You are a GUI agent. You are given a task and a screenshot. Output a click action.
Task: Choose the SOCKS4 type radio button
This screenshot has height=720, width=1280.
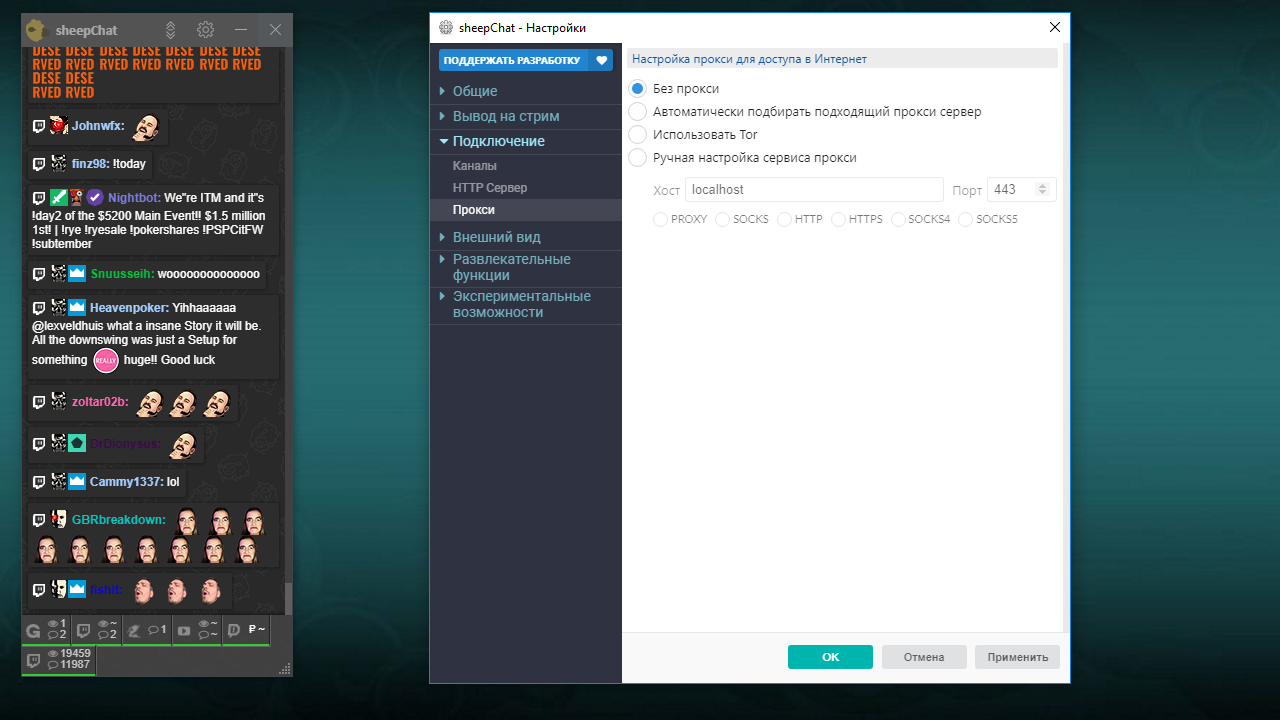click(x=898, y=219)
